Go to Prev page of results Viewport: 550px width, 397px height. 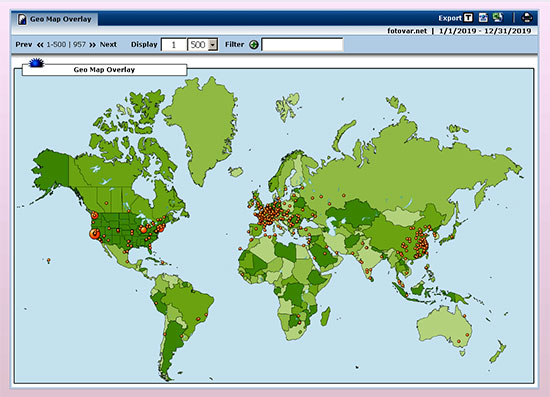point(24,45)
